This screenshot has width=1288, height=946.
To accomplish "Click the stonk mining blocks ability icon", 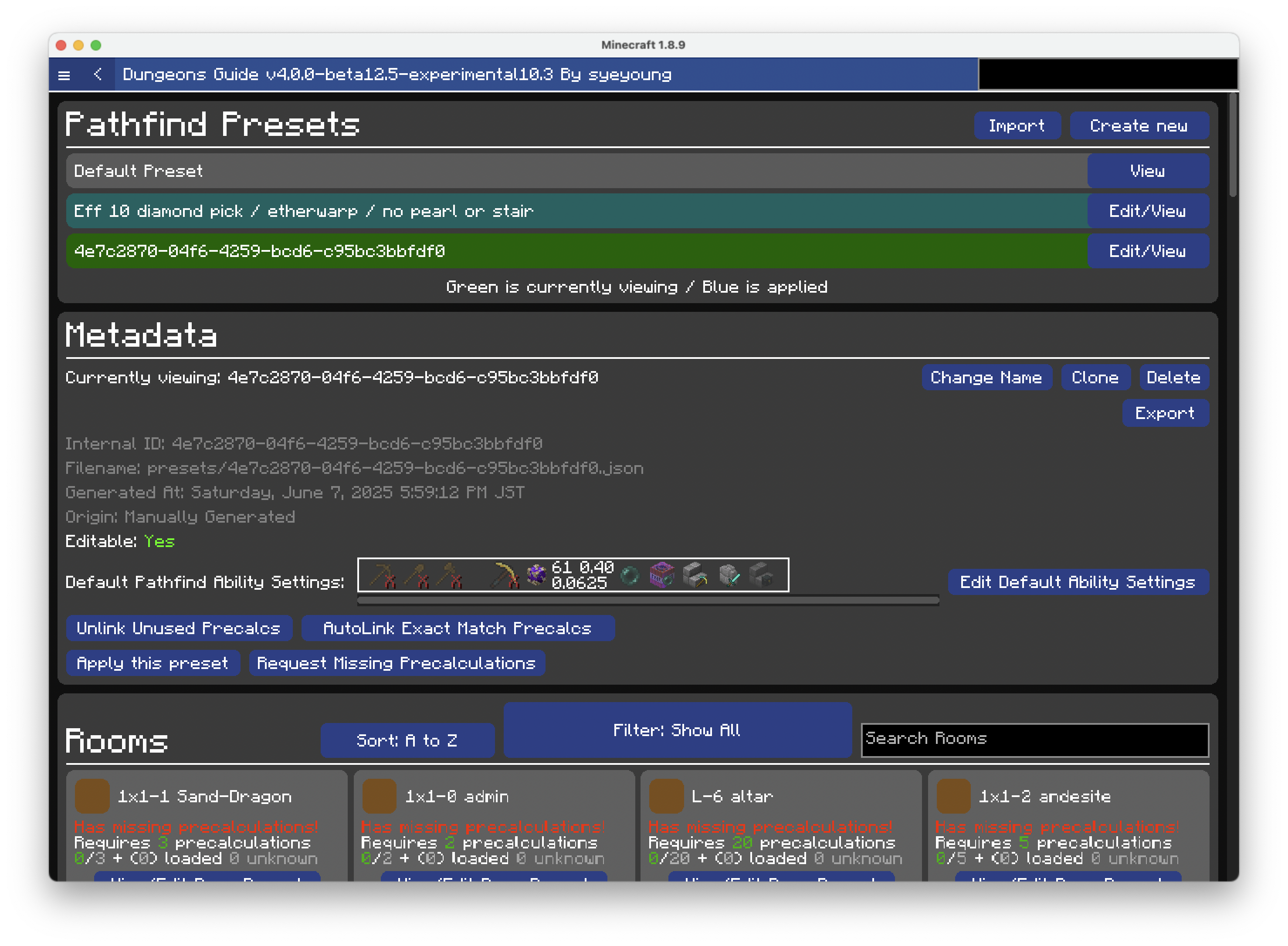I will pos(695,575).
